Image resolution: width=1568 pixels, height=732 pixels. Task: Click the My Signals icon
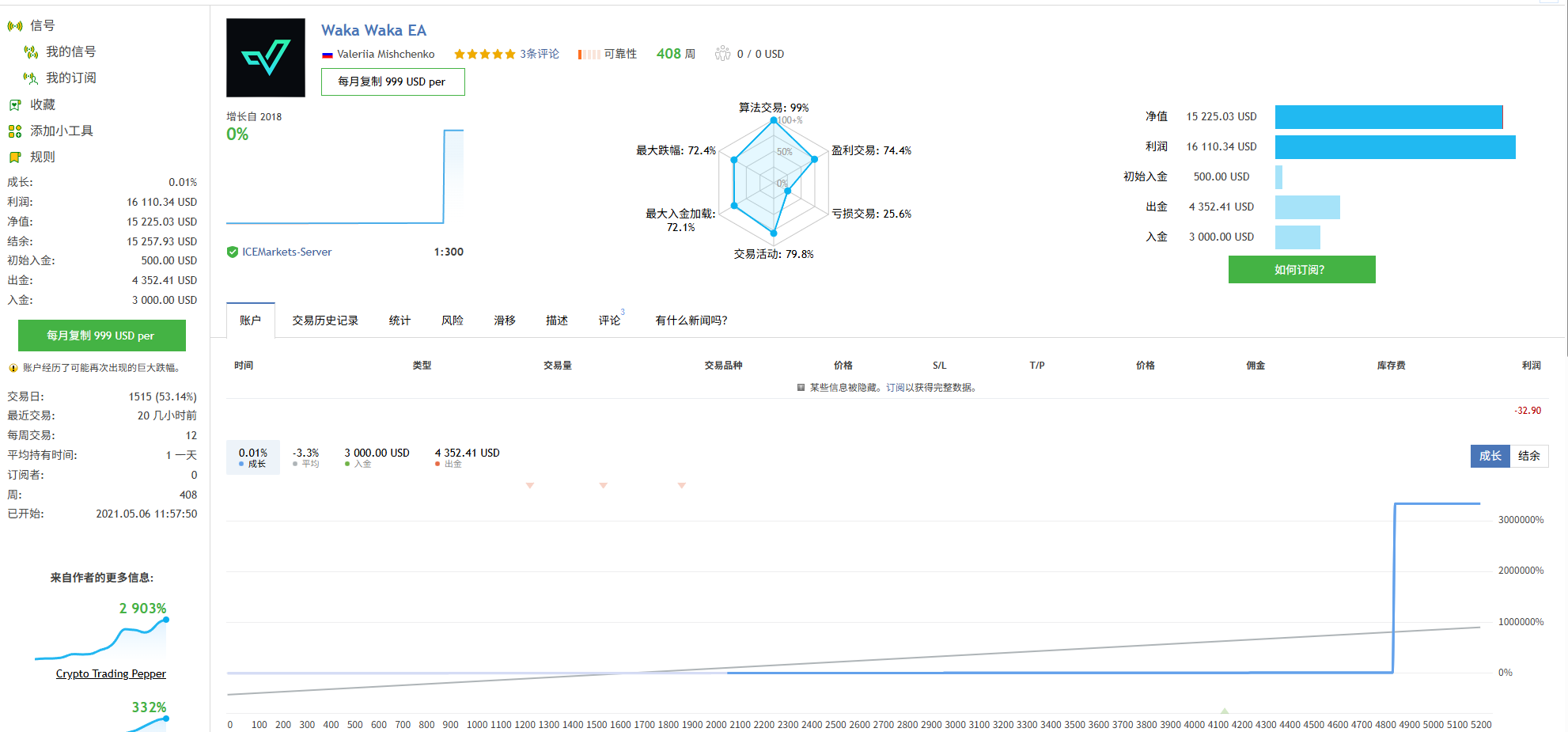[31, 52]
